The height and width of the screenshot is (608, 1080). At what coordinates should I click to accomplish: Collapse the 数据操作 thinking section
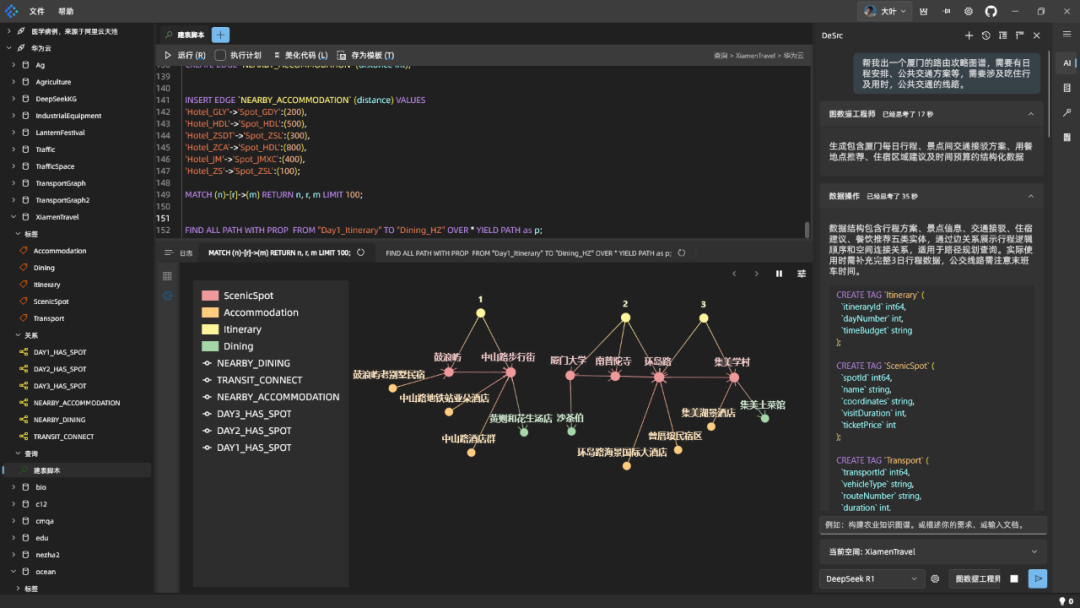pyautogui.click(x=1030, y=196)
